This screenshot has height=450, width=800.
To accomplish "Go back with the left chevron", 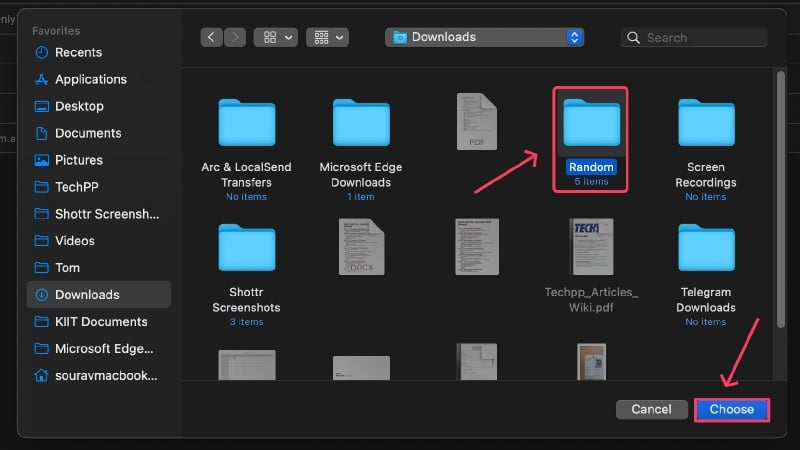I will [211, 37].
